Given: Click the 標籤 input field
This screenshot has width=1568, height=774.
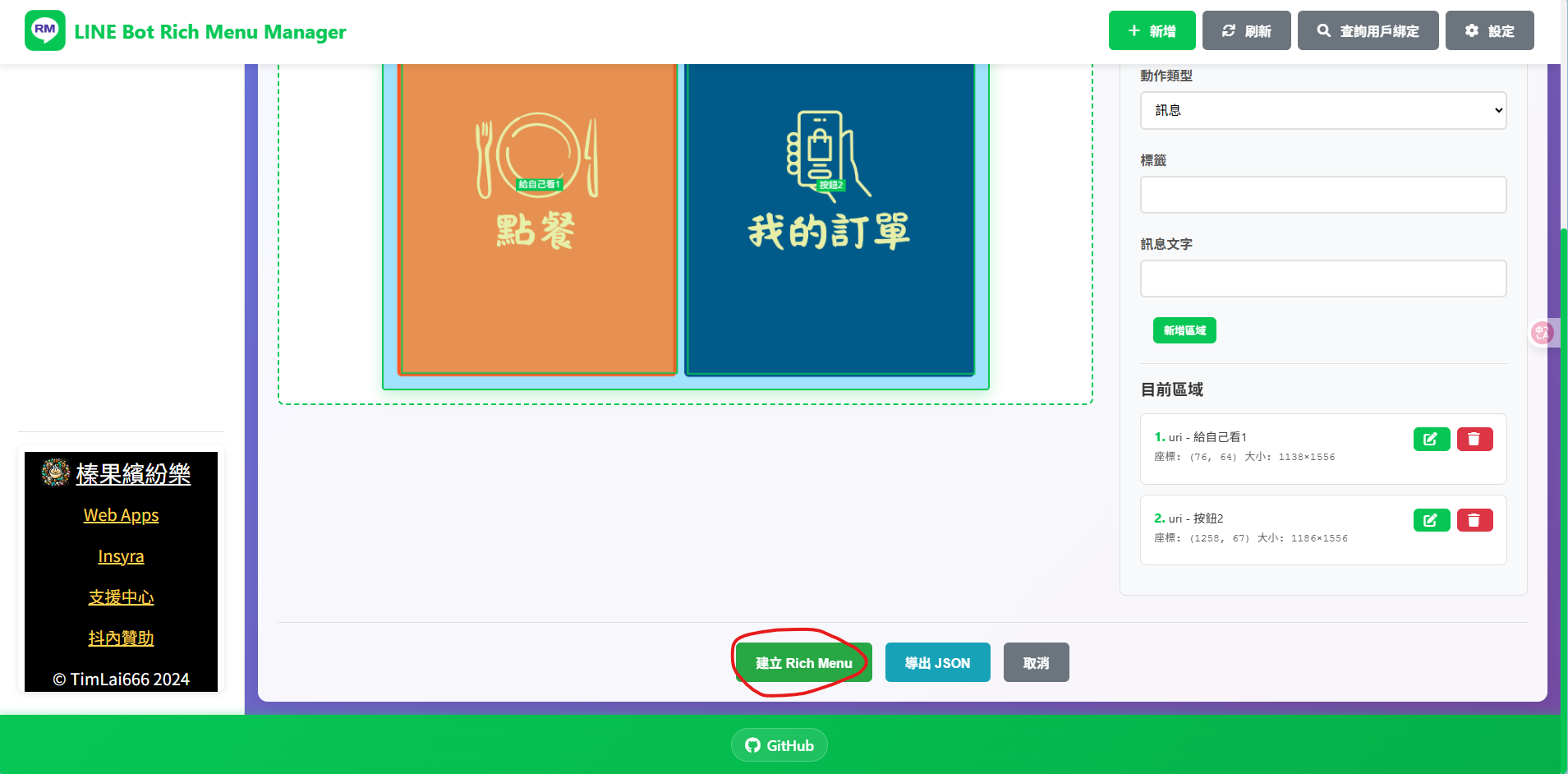Looking at the screenshot, I should click(x=1322, y=195).
